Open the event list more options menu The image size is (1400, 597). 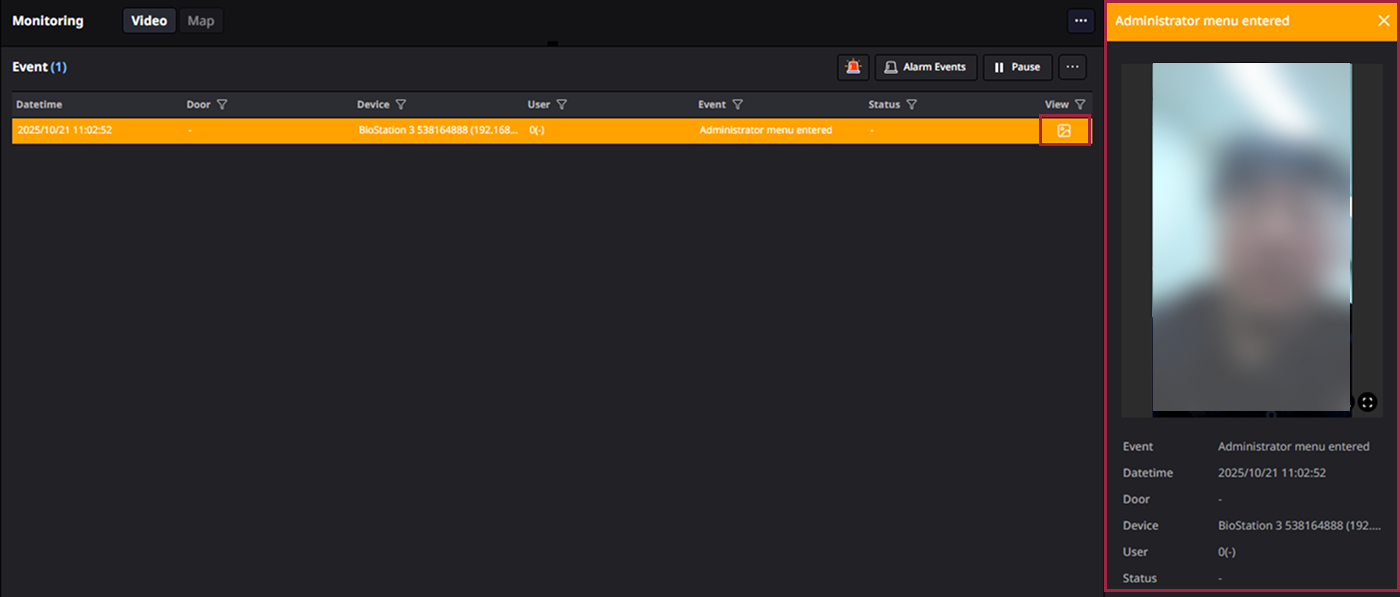[x=1072, y=67]
